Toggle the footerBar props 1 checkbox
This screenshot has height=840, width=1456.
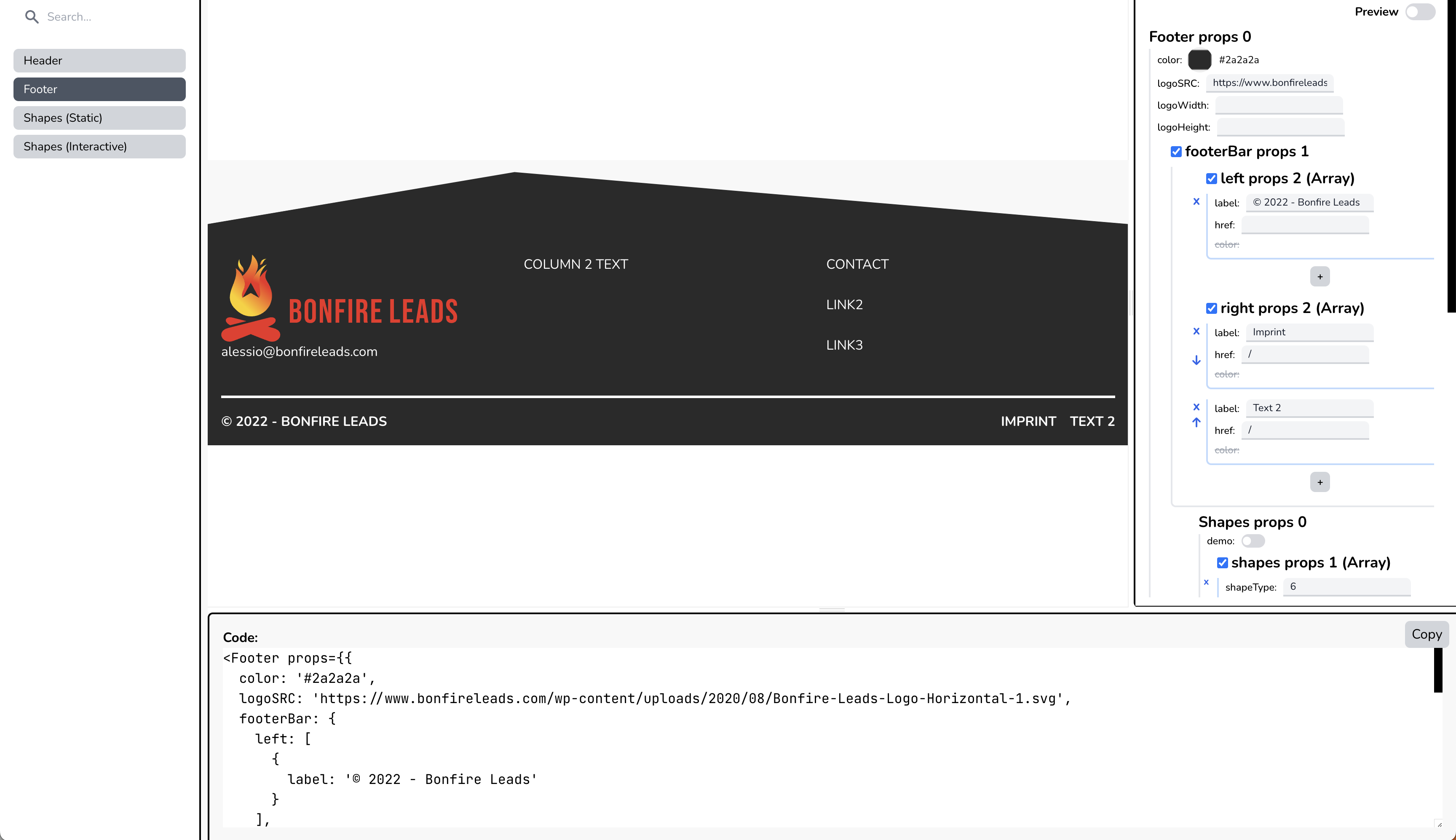[1176, 152]
